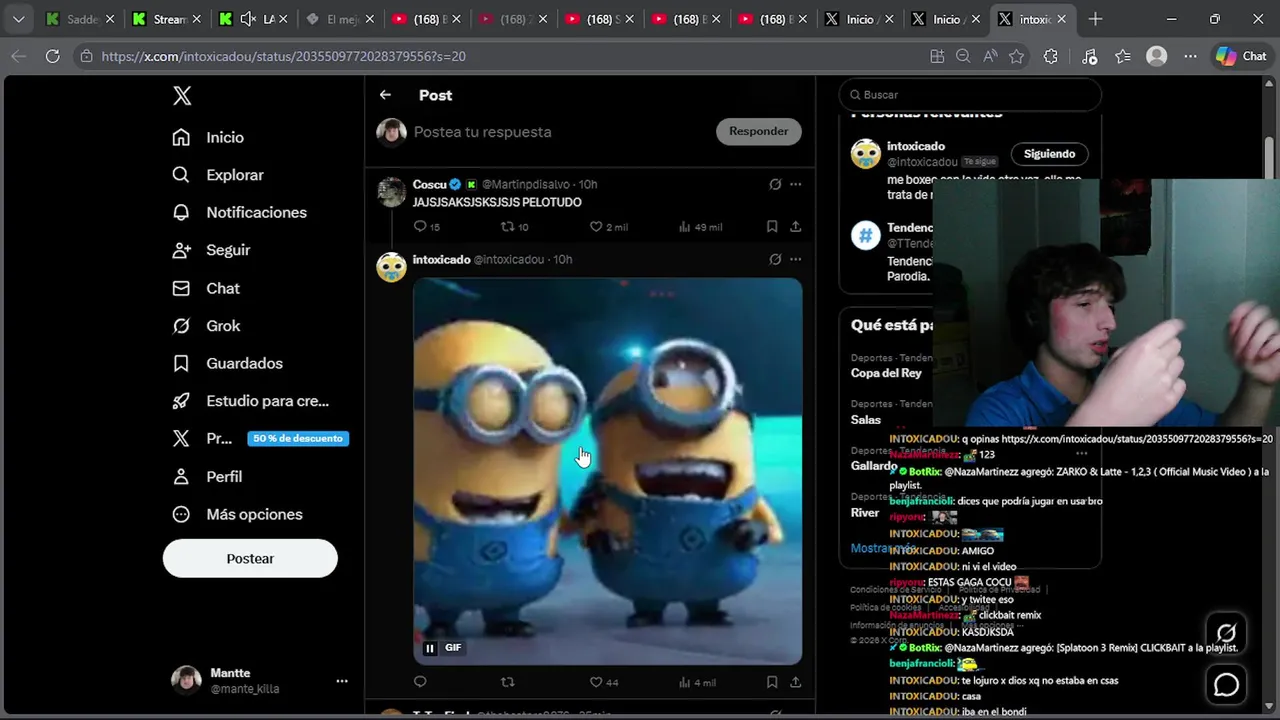Bookmark intoxicado's GIF post
Image resolution: width=1280 pixels, height=720 pixels.
tap(772, 682)
